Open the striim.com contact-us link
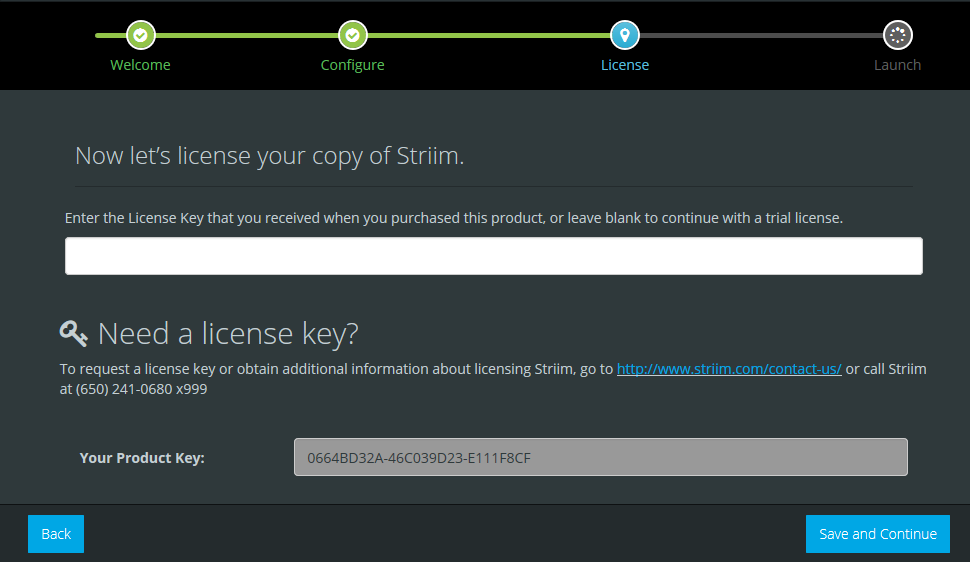This screenshot has width=970, height=562. 729,369
